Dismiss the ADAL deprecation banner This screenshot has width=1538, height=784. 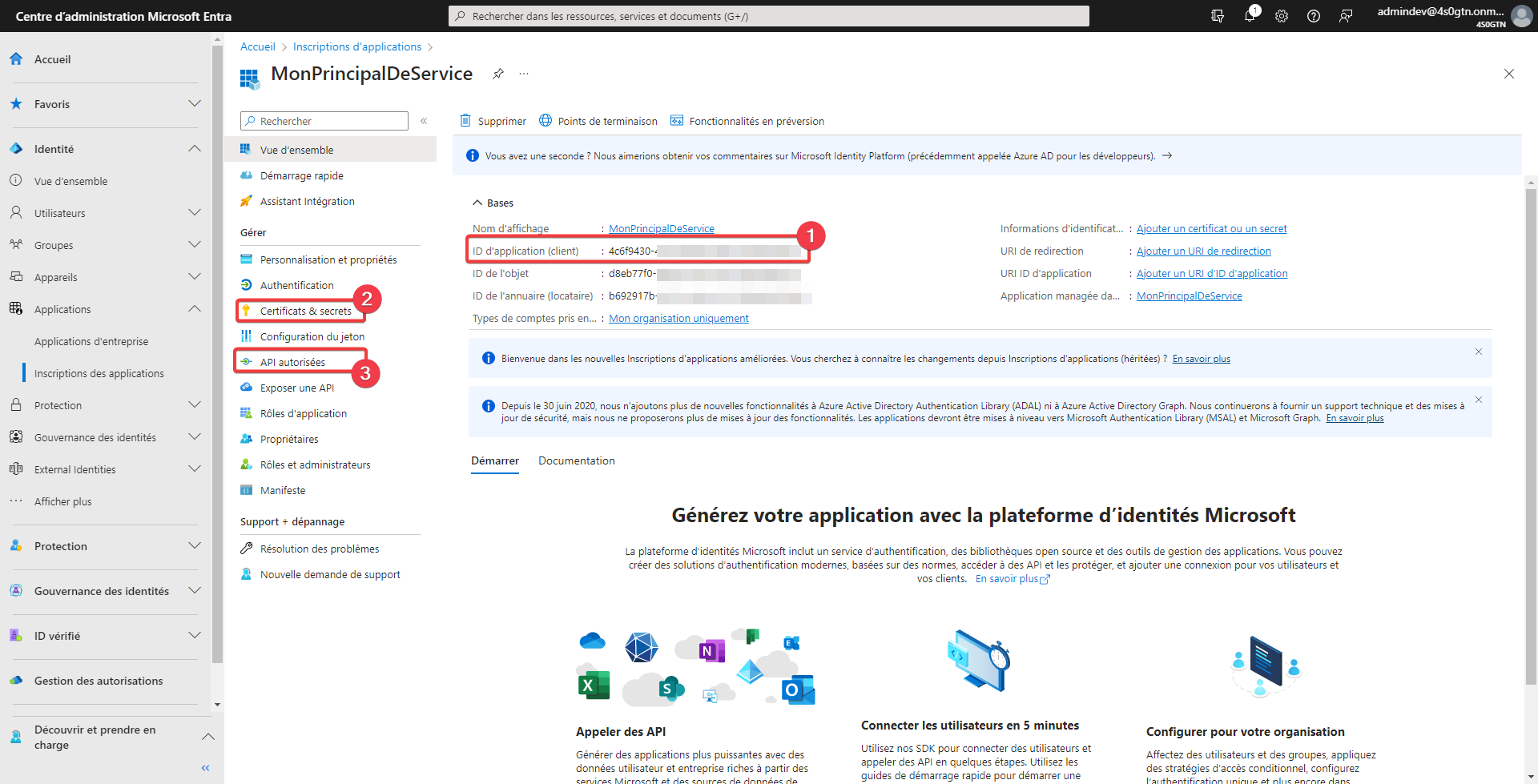(1479, 400)
